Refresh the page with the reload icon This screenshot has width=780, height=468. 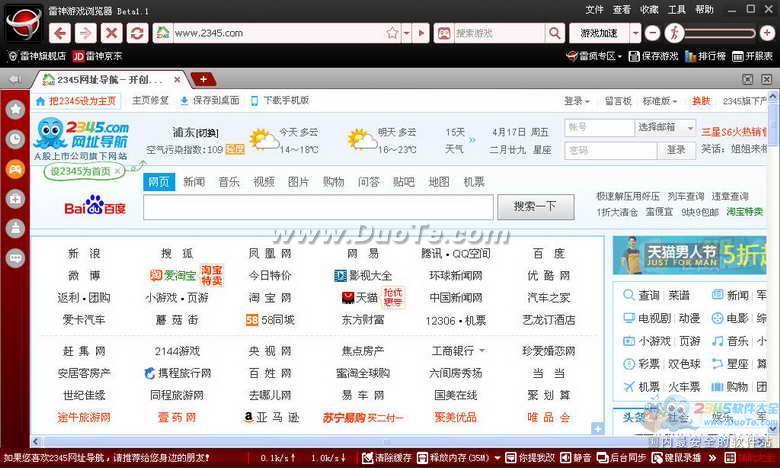[x=138, y=33]
